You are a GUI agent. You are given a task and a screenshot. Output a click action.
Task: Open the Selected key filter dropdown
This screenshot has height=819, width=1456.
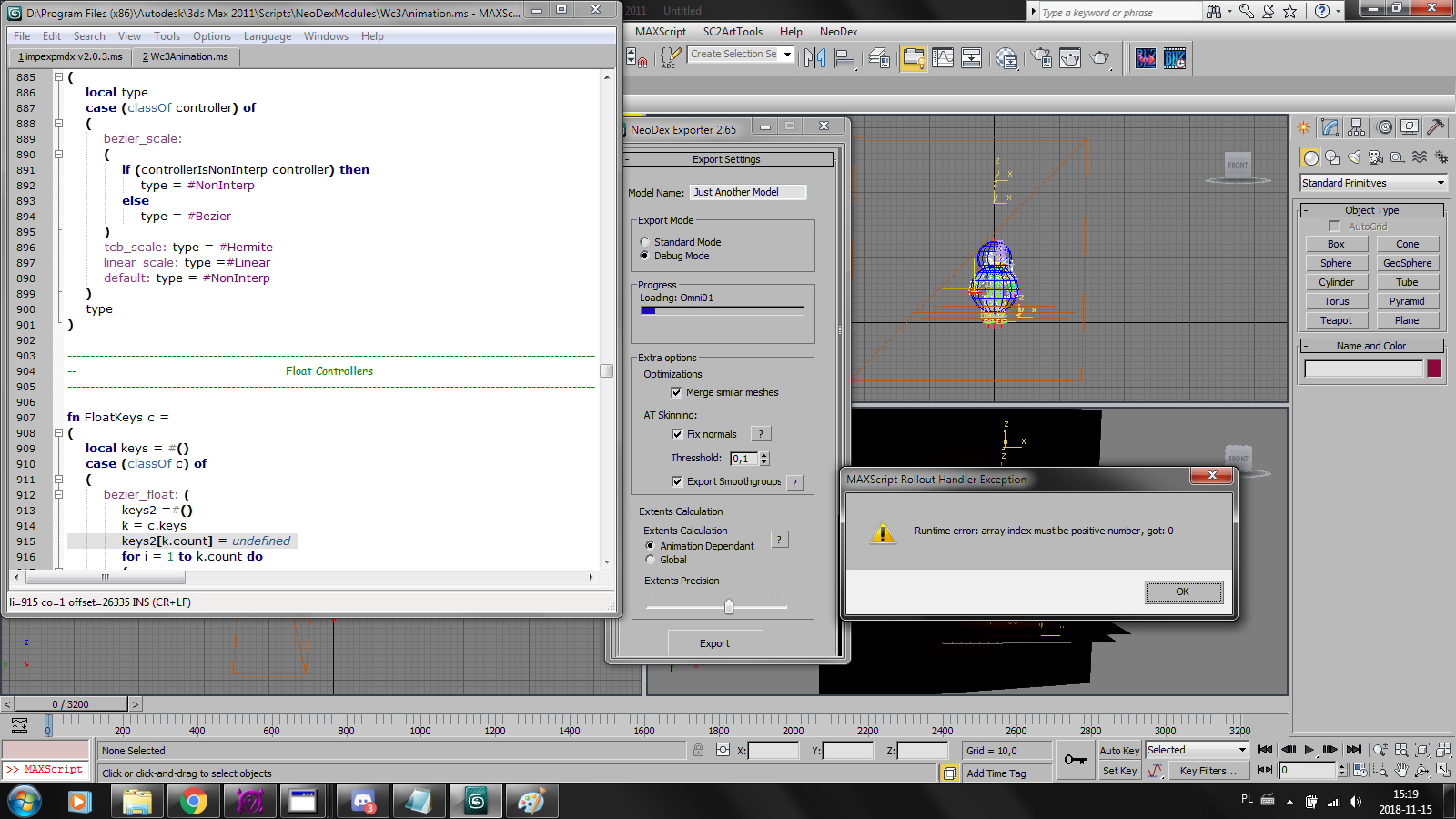(1197, 750)
